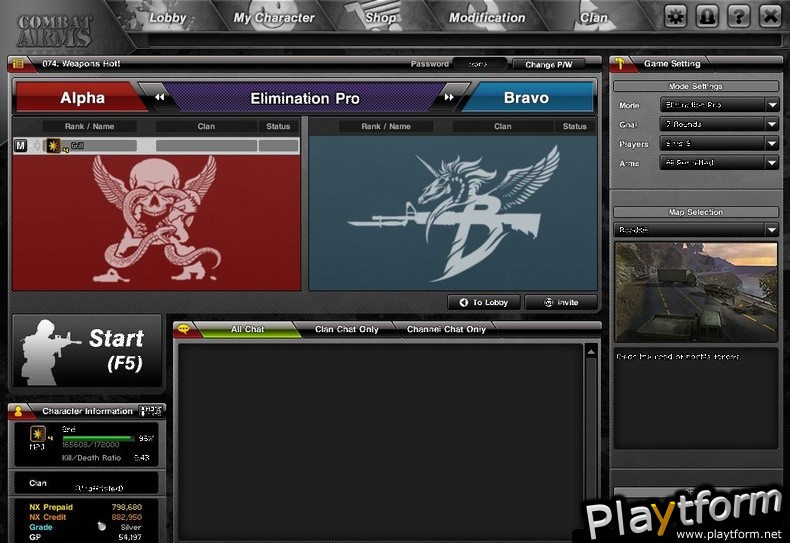
Task: Click Alpha's Status column header
Action: (x=278, y=126)
